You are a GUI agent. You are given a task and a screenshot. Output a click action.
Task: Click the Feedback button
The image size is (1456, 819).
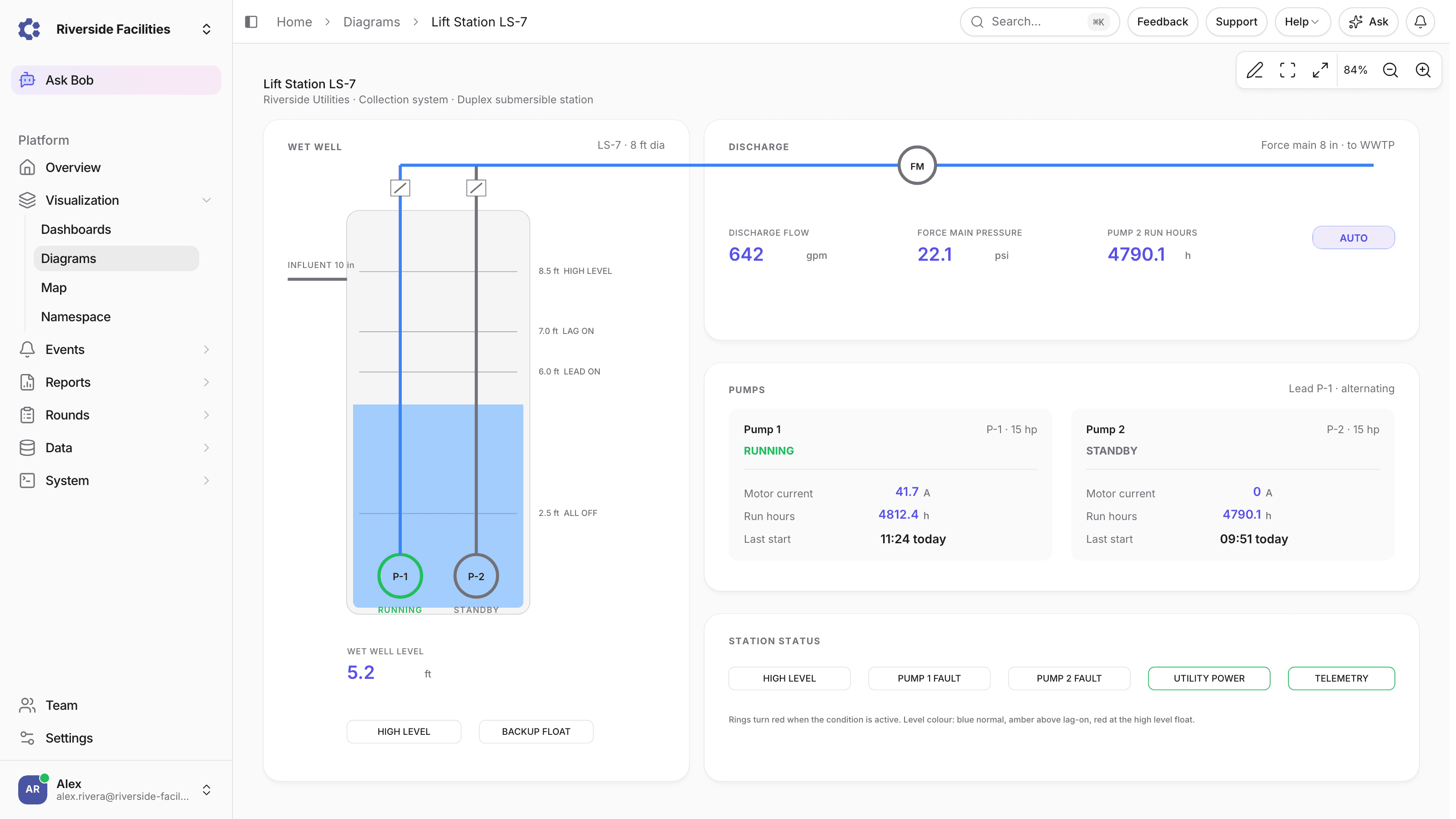pos(1162,21)
